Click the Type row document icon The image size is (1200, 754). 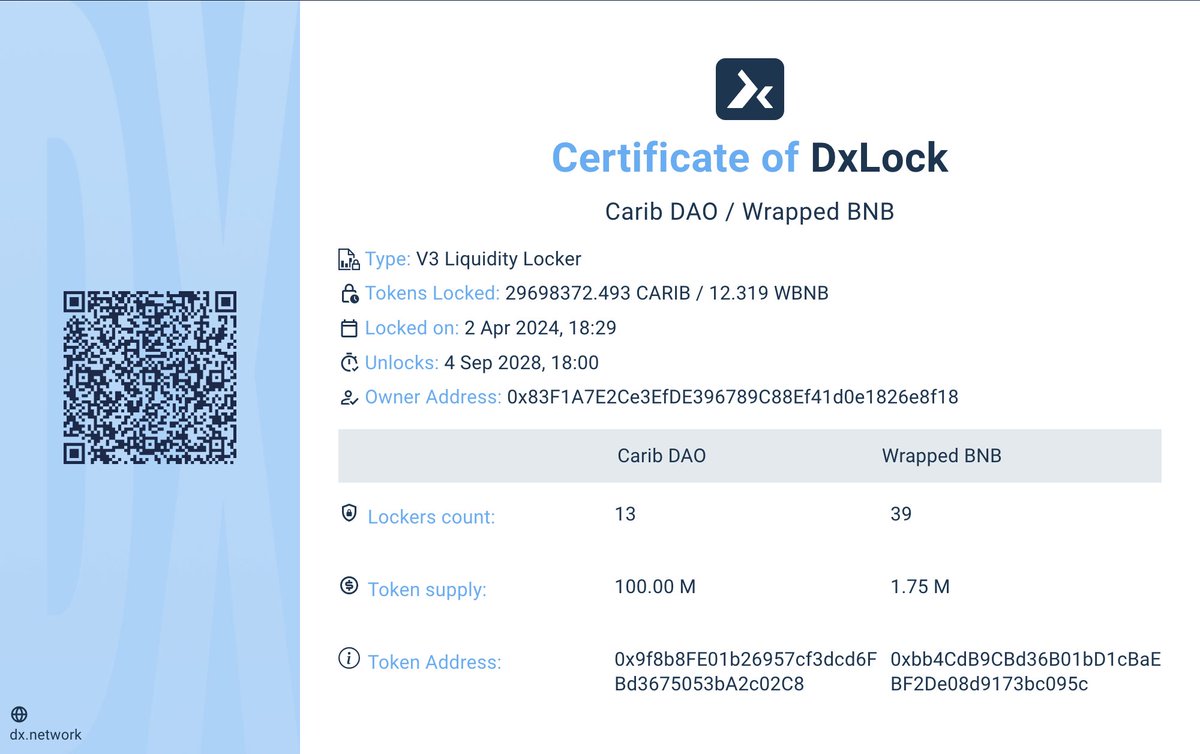348,260
